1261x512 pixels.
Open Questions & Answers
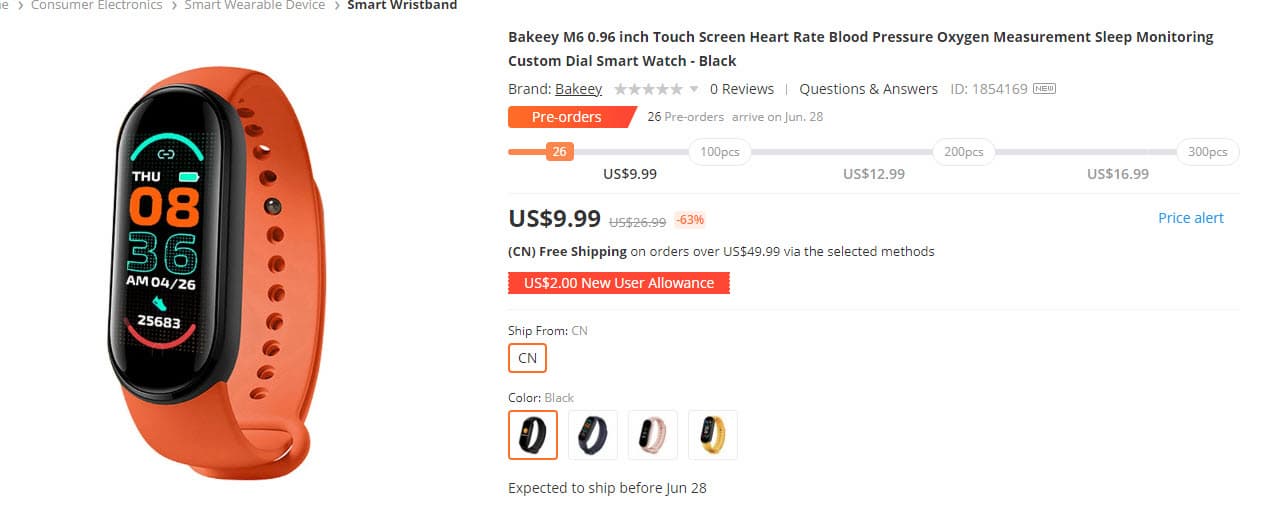point(868,89)
